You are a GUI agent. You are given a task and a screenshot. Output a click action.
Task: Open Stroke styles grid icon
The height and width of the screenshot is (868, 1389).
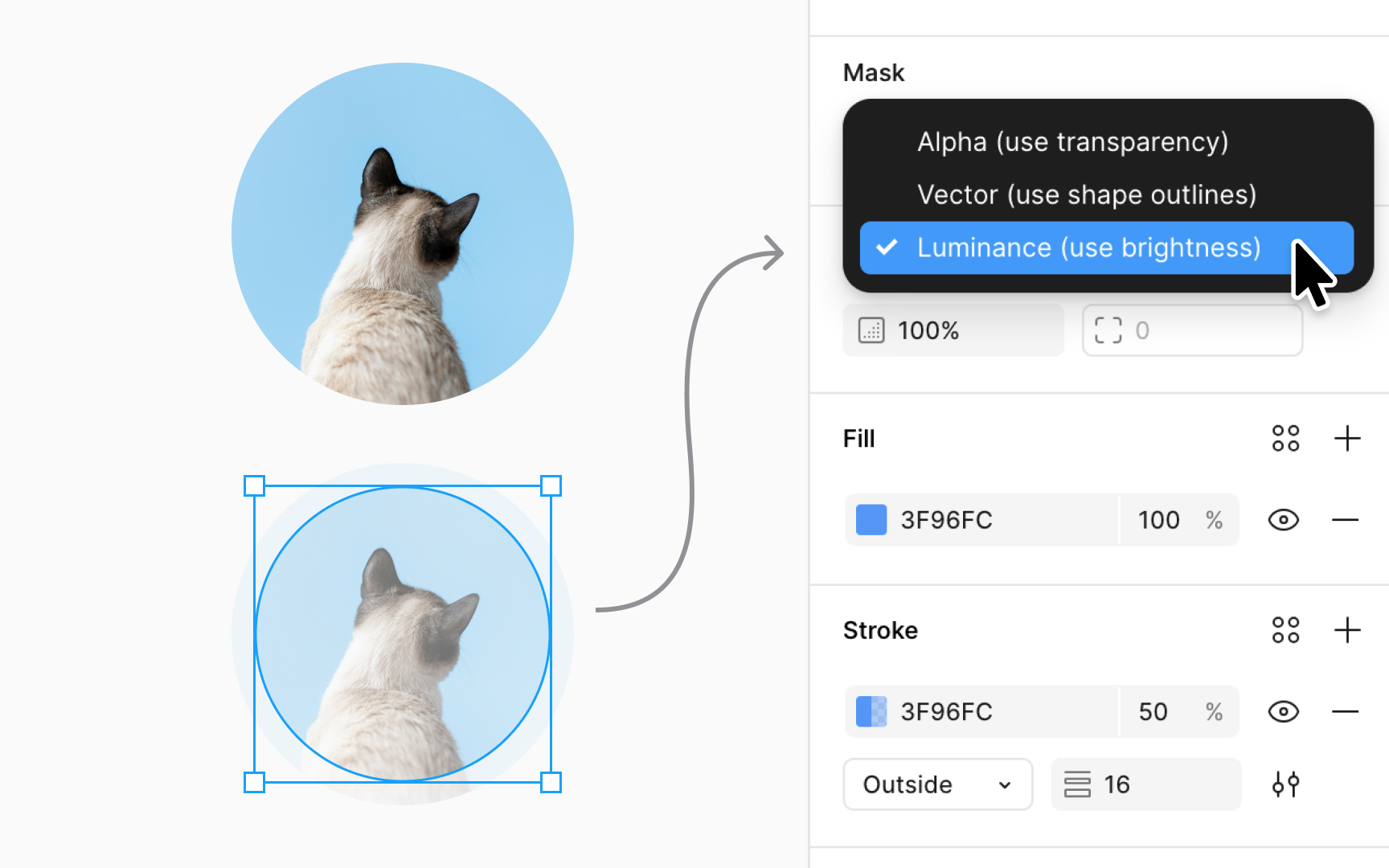coord(1285,630)
